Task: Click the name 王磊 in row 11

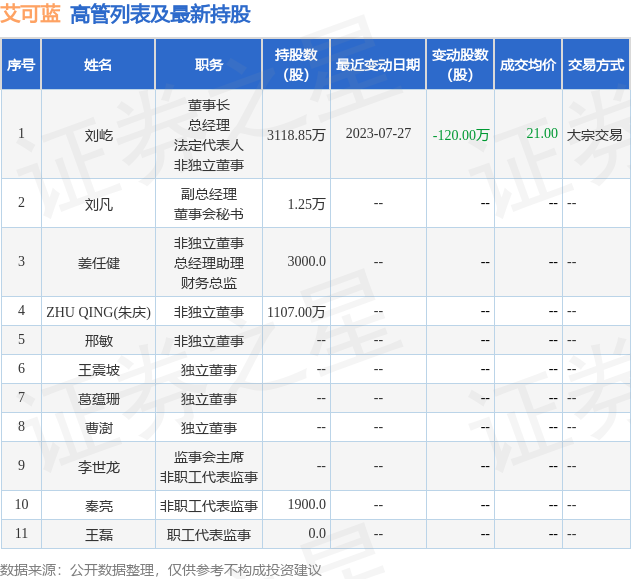Action: pos(99,535)
